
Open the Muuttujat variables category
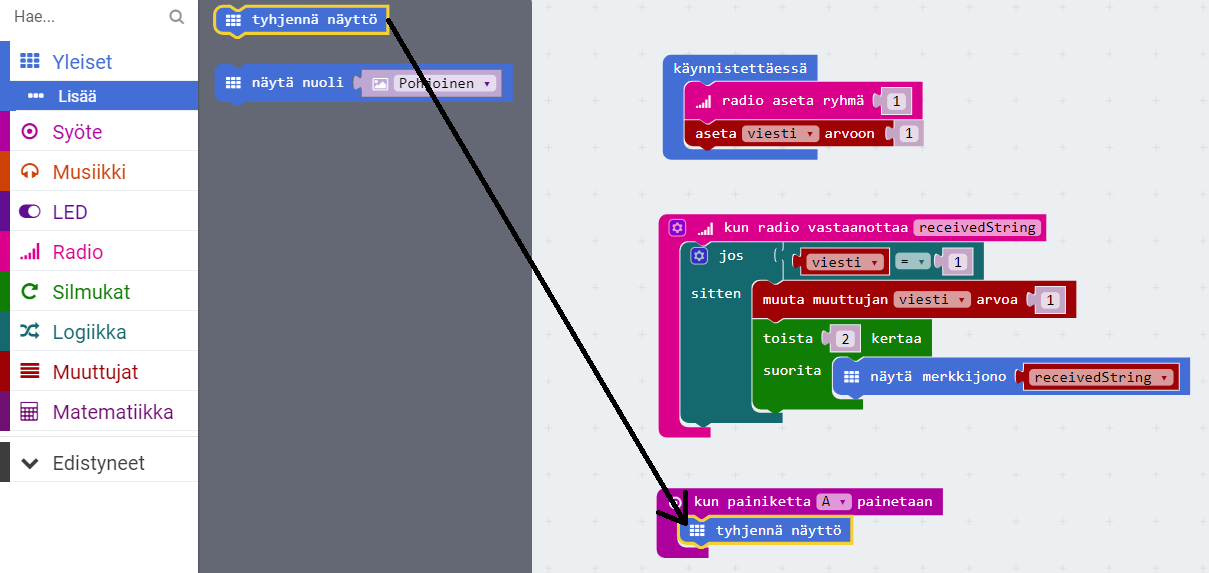[x=95, y=372]
